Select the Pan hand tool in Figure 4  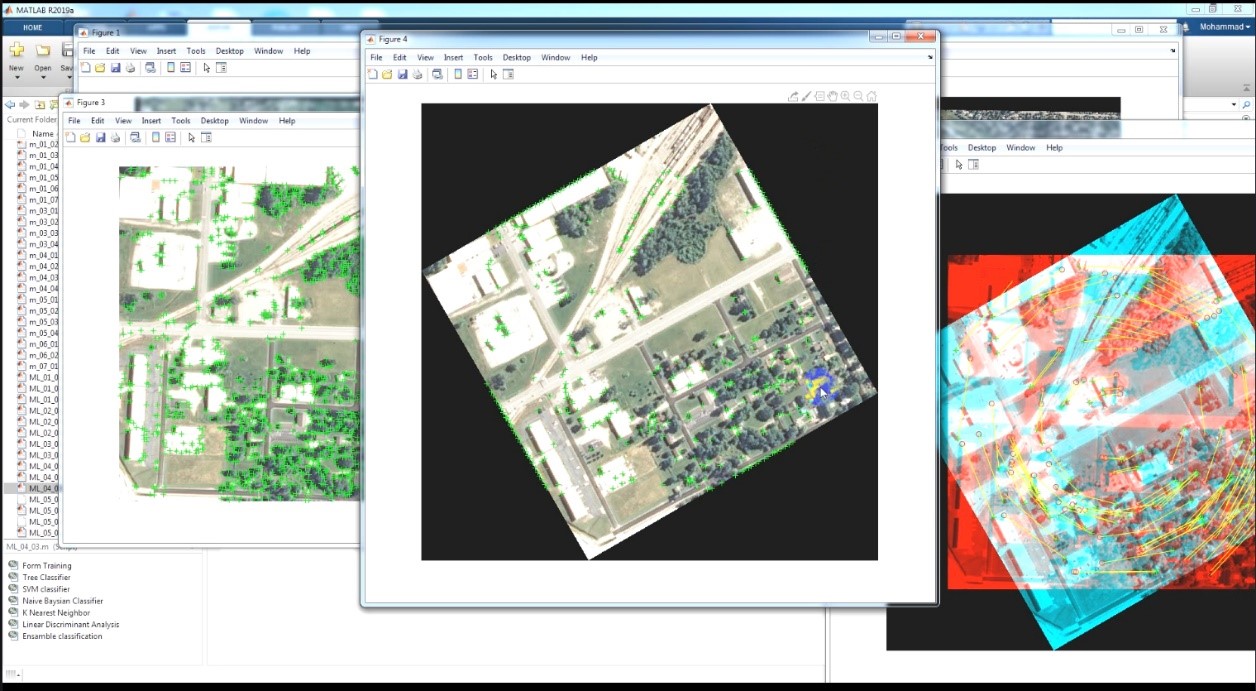pyautogui.click(x=833, y=97)
